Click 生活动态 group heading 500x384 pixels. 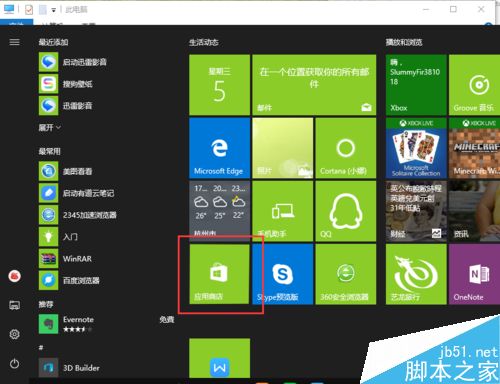(x=204, y=42)
